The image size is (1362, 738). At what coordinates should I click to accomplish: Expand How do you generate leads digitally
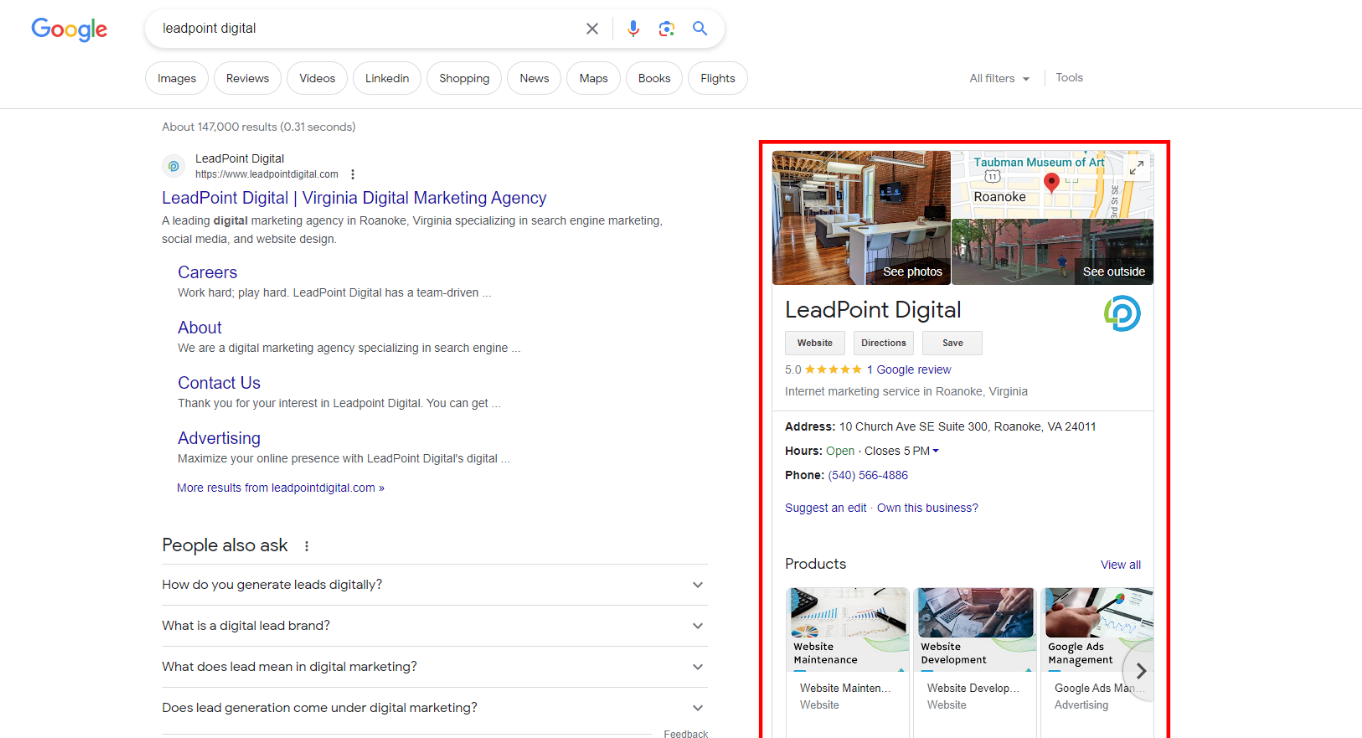[x=434, y=585]
